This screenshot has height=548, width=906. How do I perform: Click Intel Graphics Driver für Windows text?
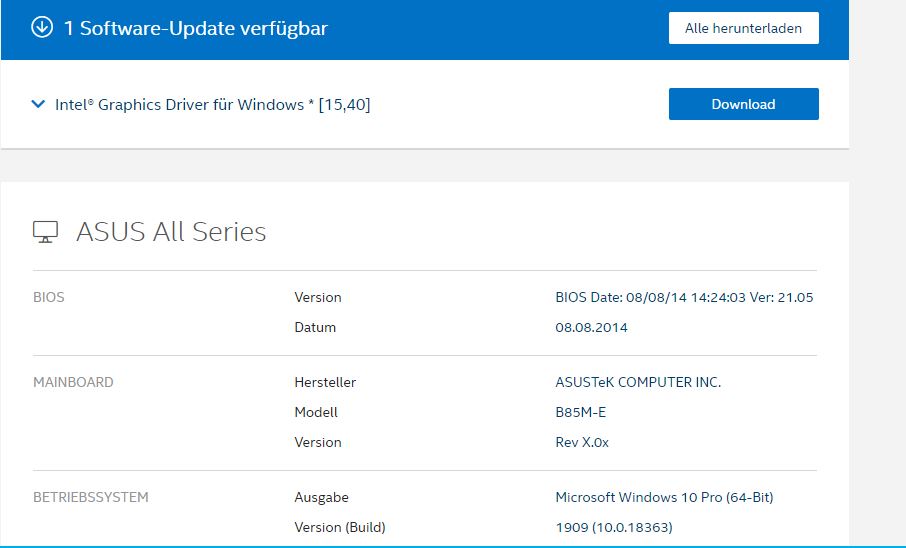point(213,105)
